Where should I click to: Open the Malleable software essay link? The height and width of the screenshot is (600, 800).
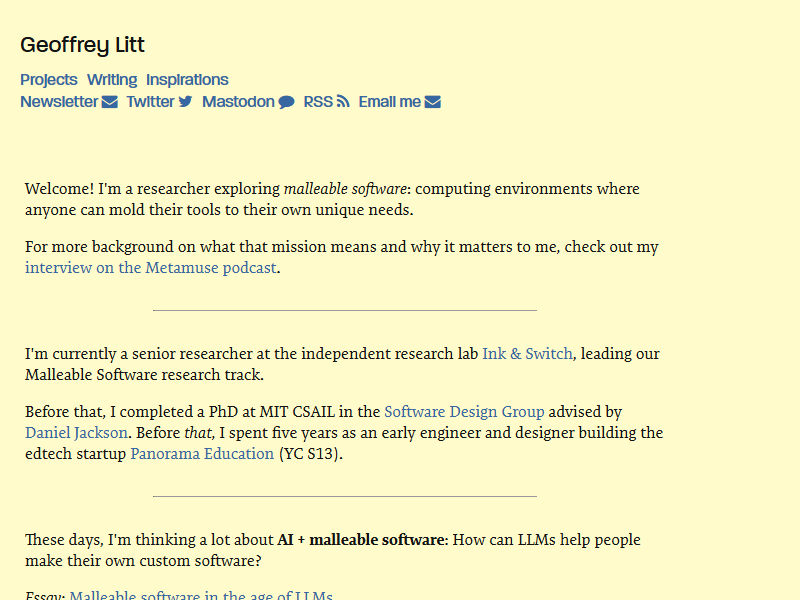click(200, 595)
